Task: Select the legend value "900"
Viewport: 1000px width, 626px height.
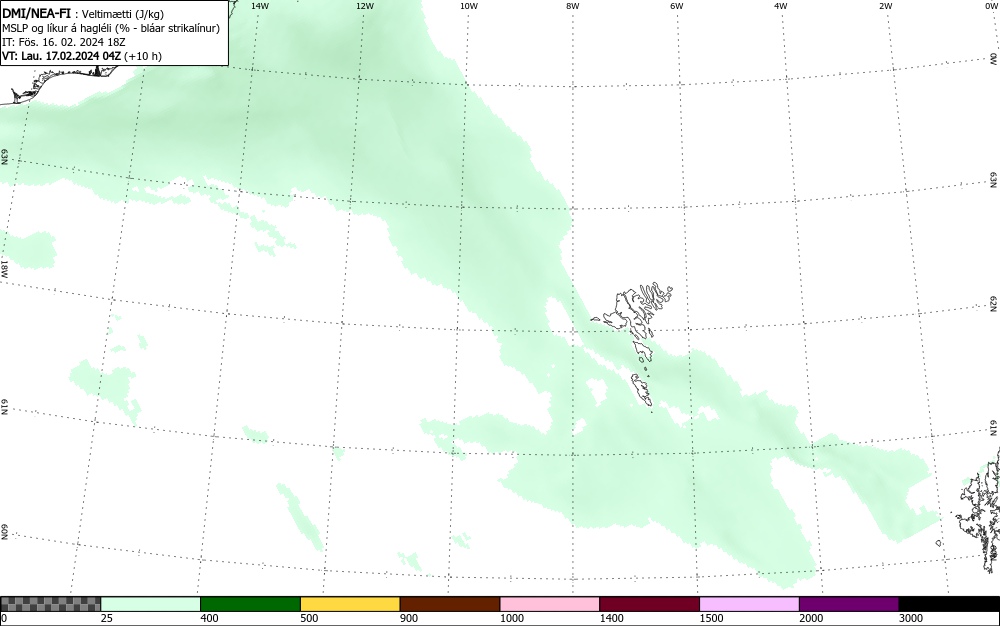Action: point(409,618)
